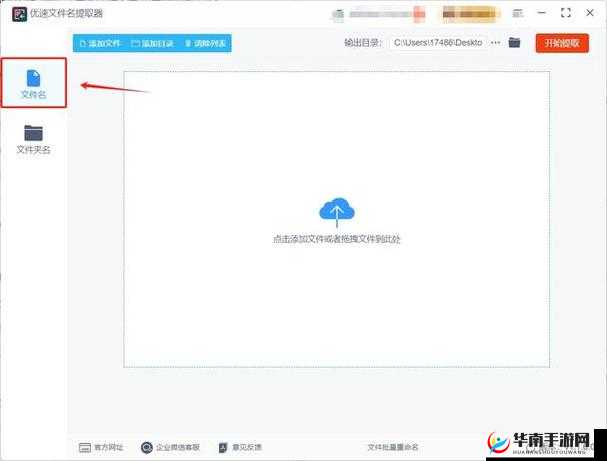Open the 意见反馈 feedback link

pyautogui.click(x=240, y=447)
